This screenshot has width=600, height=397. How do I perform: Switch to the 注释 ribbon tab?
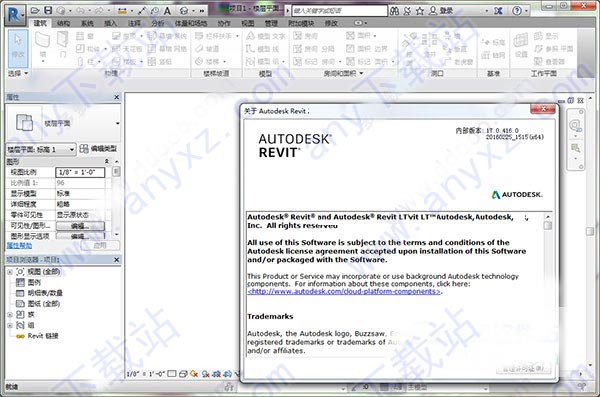point(134,23)
